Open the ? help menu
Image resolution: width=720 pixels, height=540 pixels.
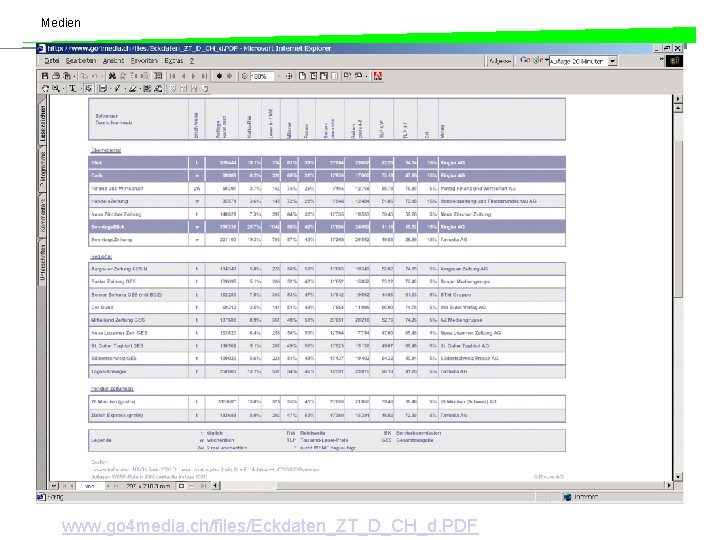tap(192, 61)
